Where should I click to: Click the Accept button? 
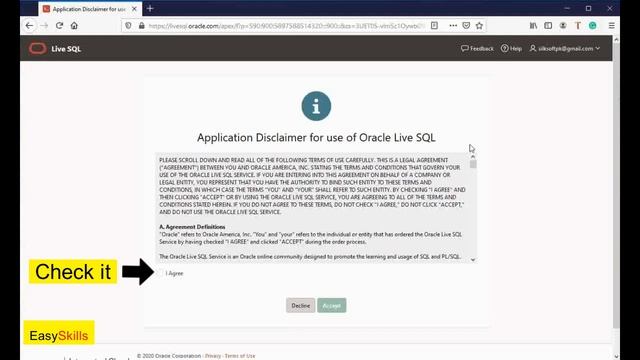pos(331,305)
